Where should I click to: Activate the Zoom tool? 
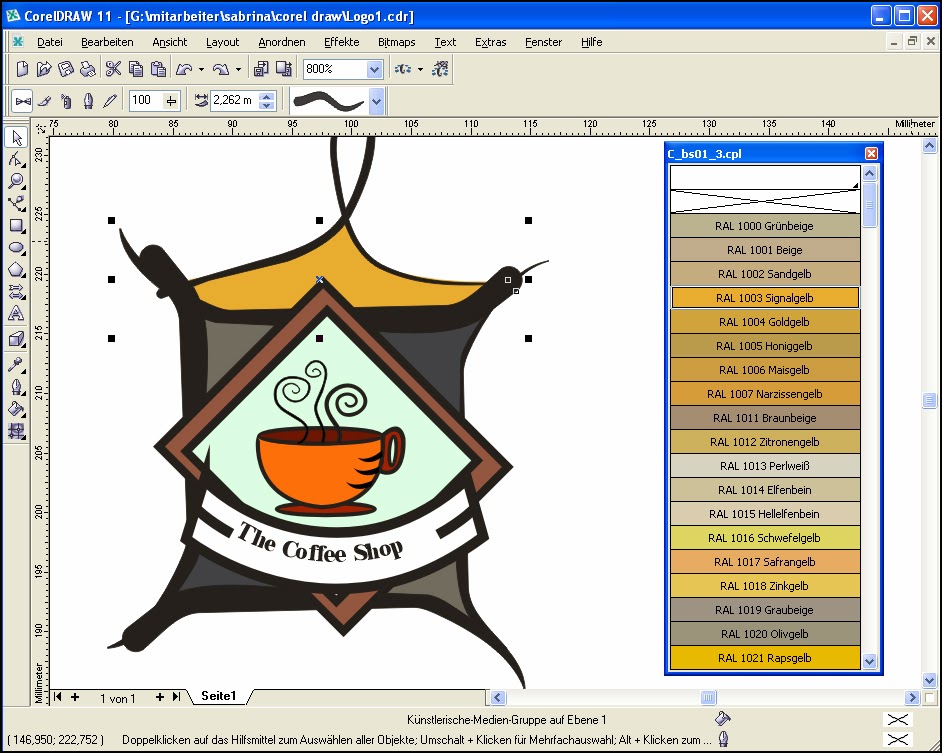pos(15,181)
